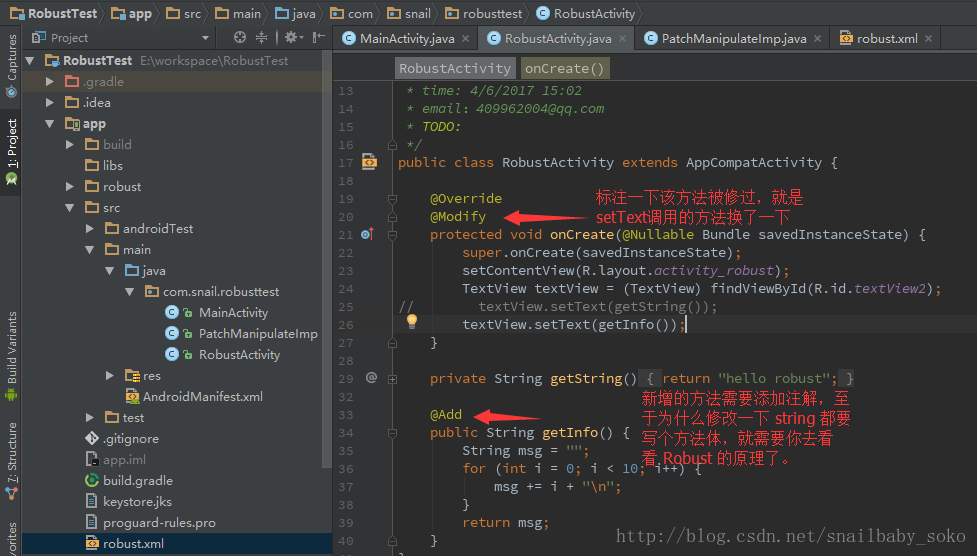Open the Captures side tool window
The width and height of the screenshot is (977, 556).
click(11, 65)
